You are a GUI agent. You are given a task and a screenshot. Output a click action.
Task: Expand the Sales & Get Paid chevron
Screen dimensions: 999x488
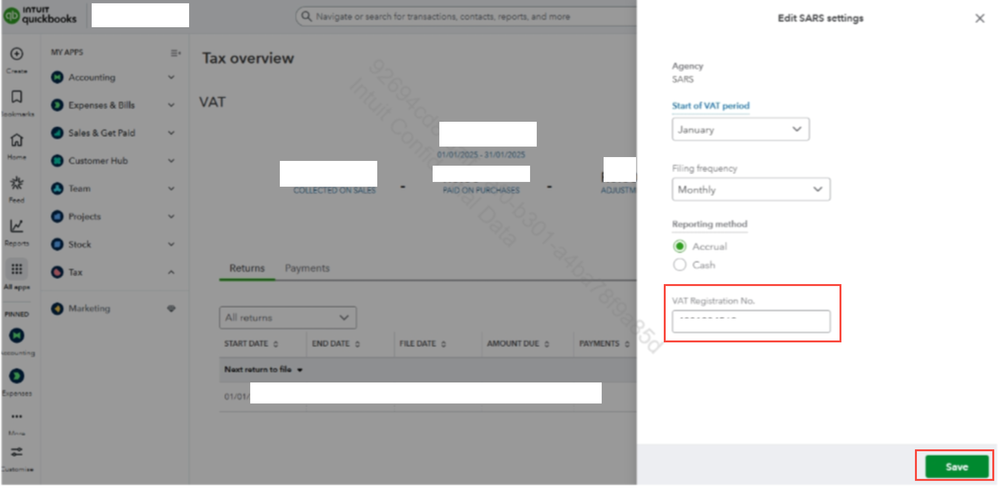(171, 133)
